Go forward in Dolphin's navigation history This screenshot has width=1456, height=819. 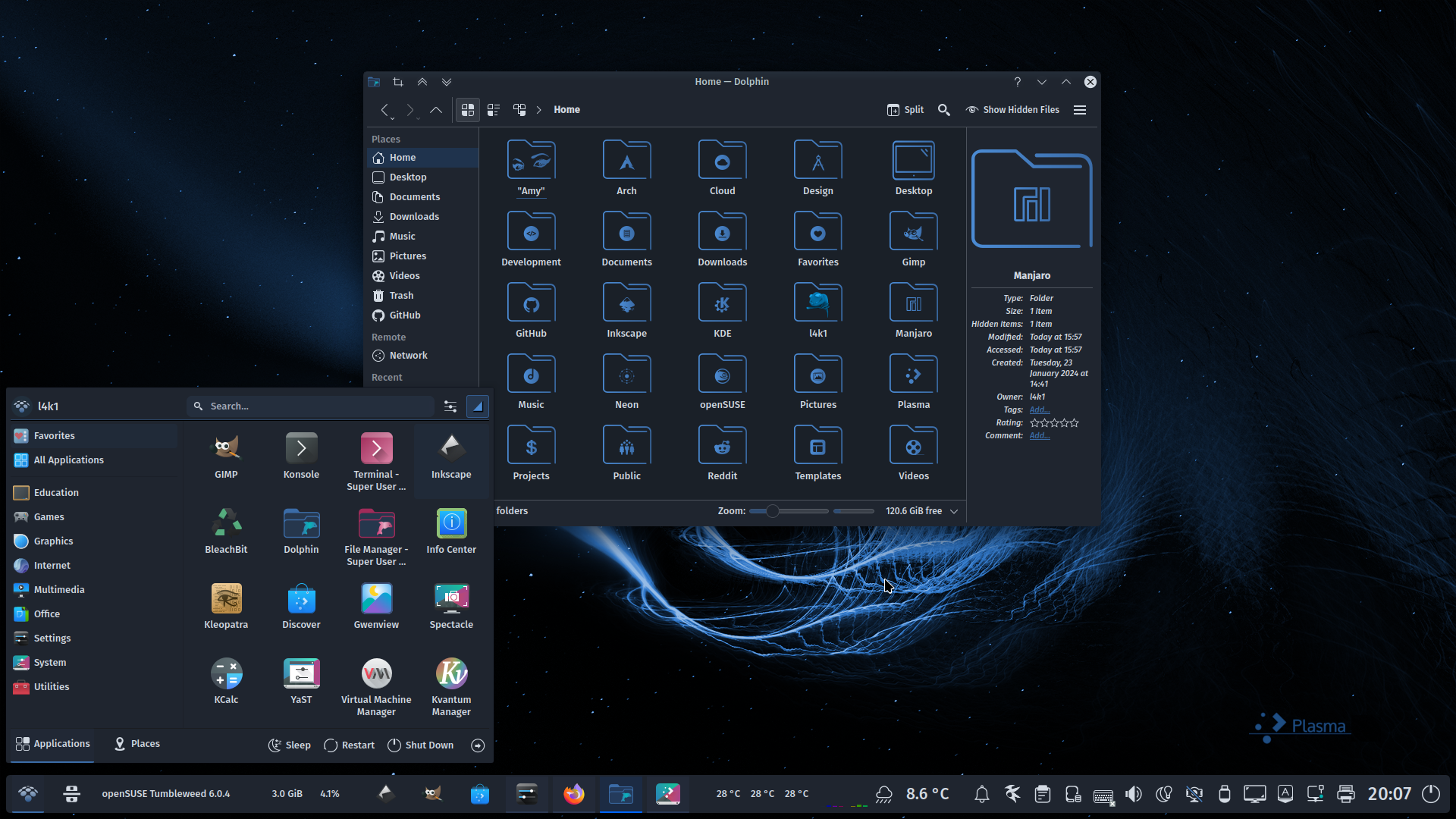click(410, 110)
